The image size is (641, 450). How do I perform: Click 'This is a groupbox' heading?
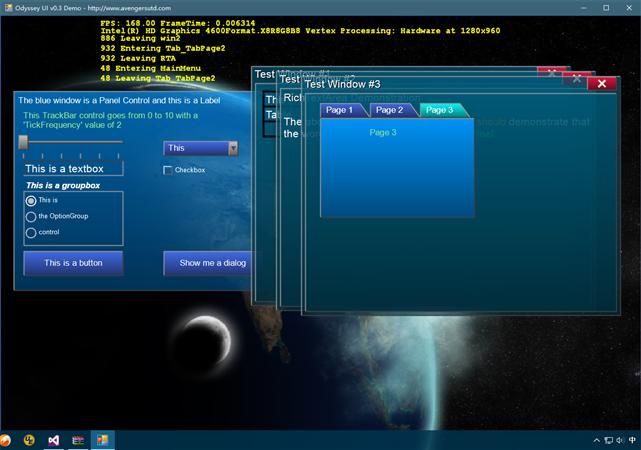[x=63, y=186]
